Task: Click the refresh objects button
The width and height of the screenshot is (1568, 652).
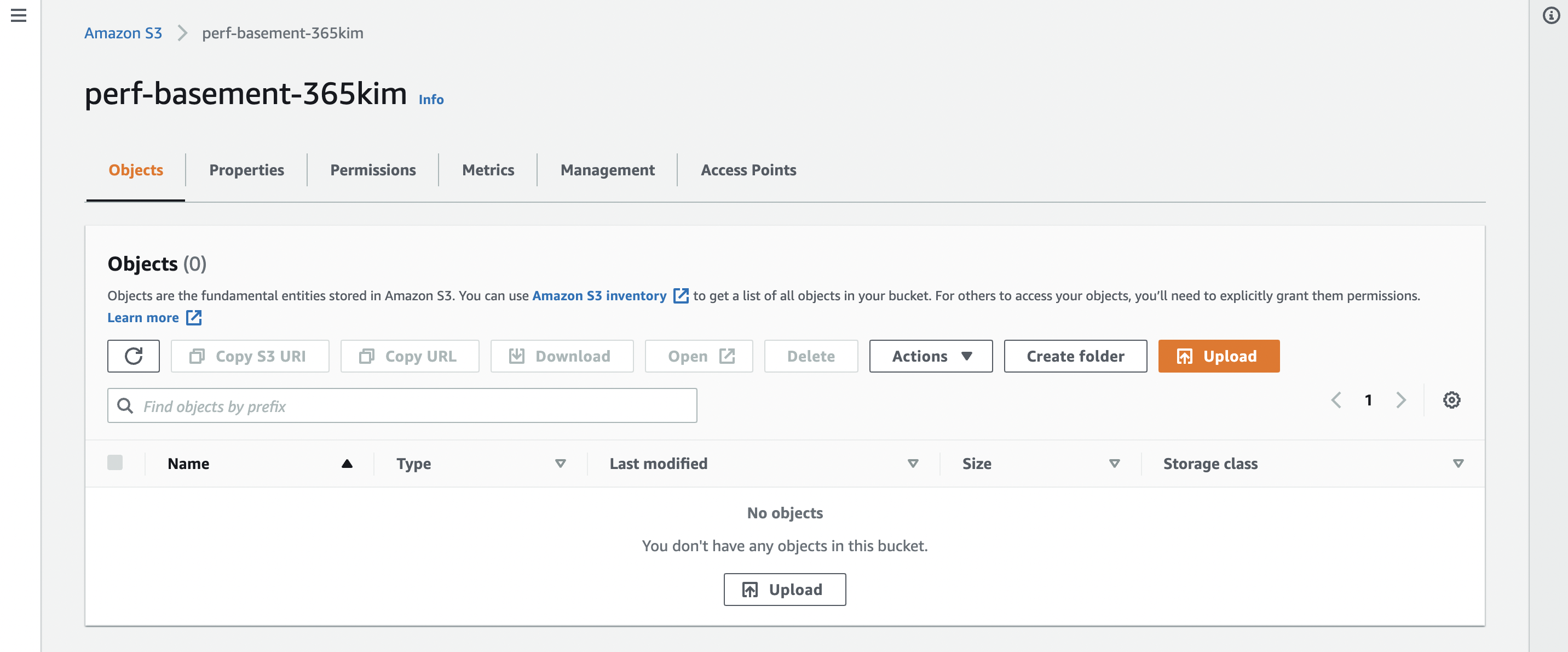Action: coord(133,356)
